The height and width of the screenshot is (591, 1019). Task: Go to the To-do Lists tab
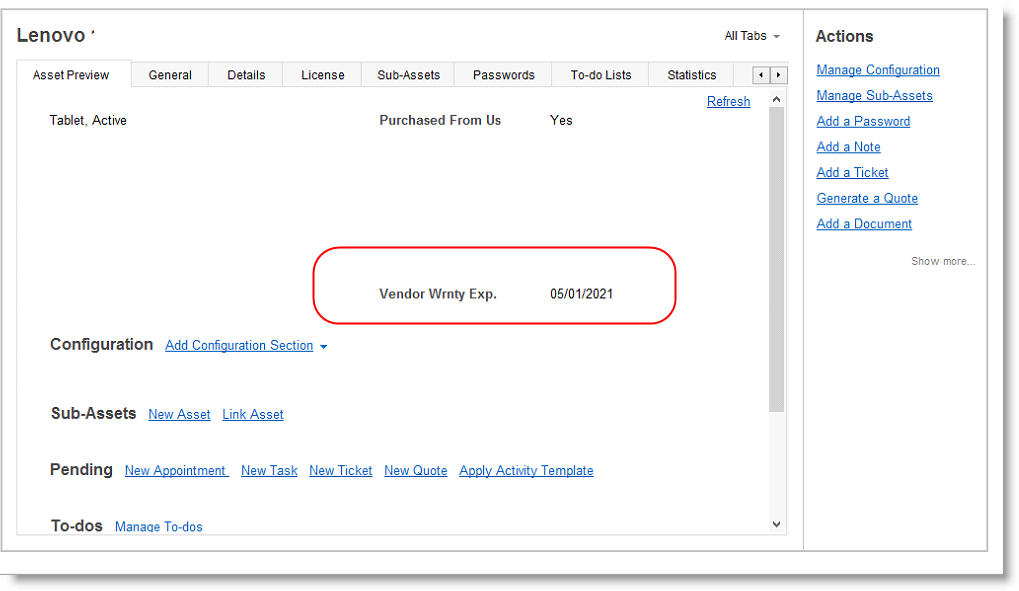click(600, 75)
